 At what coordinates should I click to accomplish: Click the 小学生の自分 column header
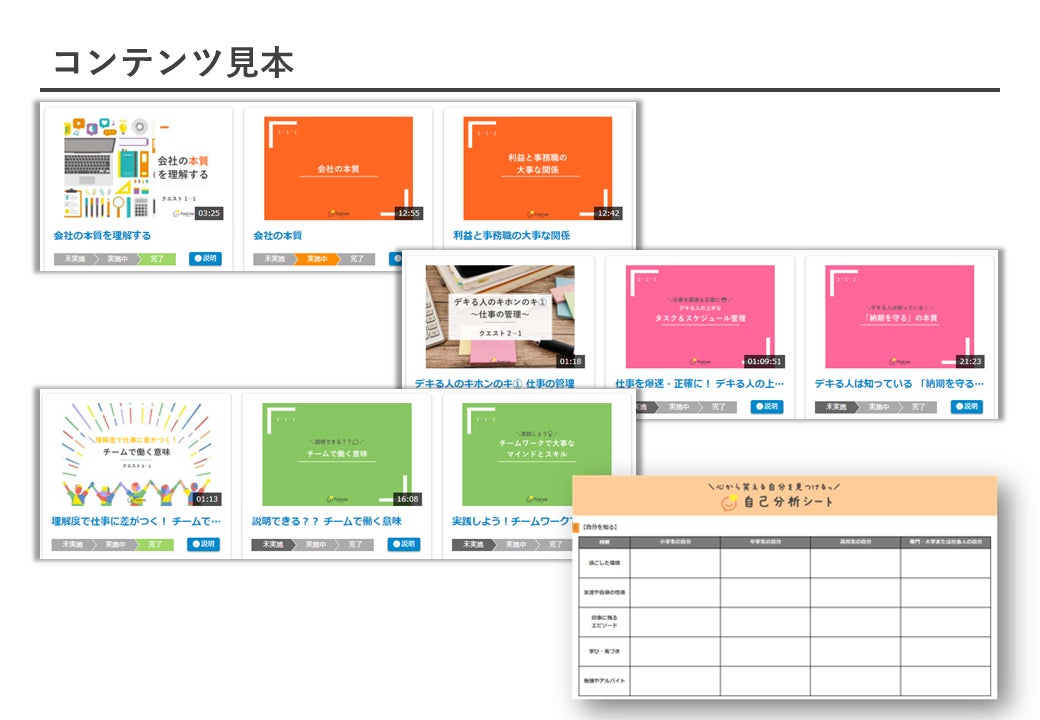(x=675, y=542)
